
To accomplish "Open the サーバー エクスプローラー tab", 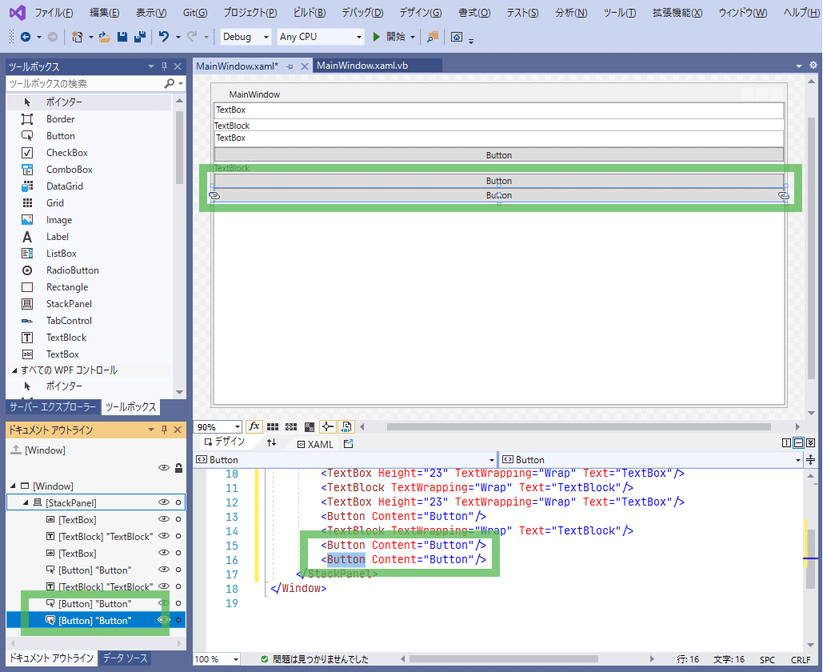I will tap(53, 407).
